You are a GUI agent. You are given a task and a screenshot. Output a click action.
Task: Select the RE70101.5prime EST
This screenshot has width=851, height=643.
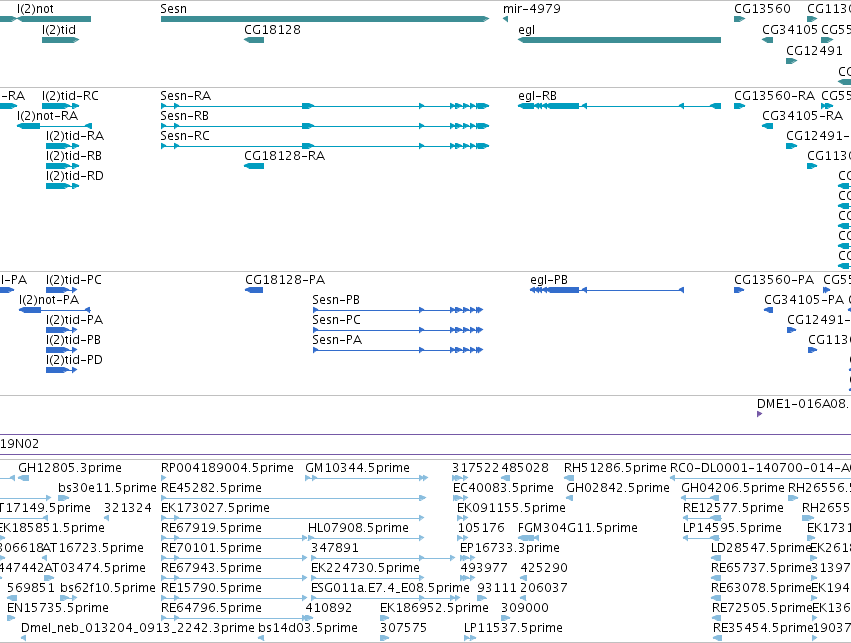tap(234, 558)
